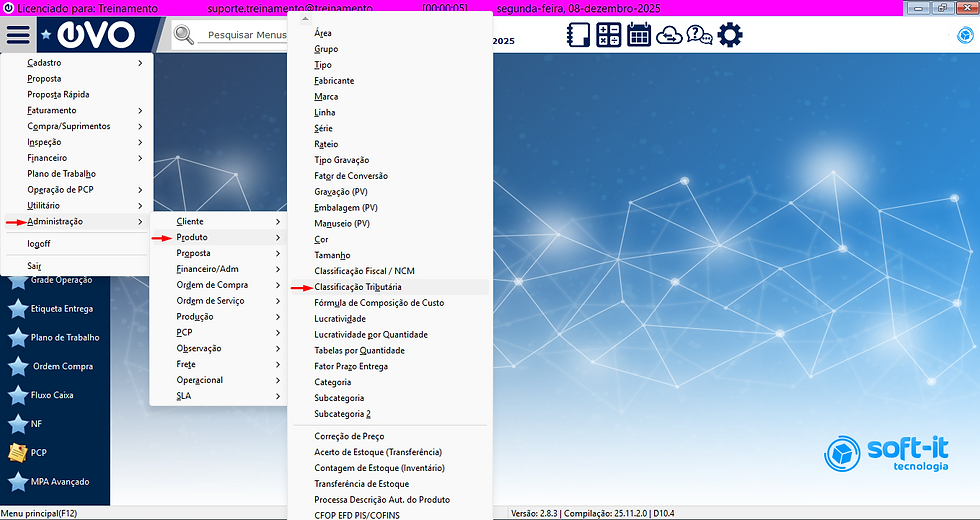Expand the Compra/Suprimentos submenu
The width and height of the screenshot is (980, 520).
(77, 126)
